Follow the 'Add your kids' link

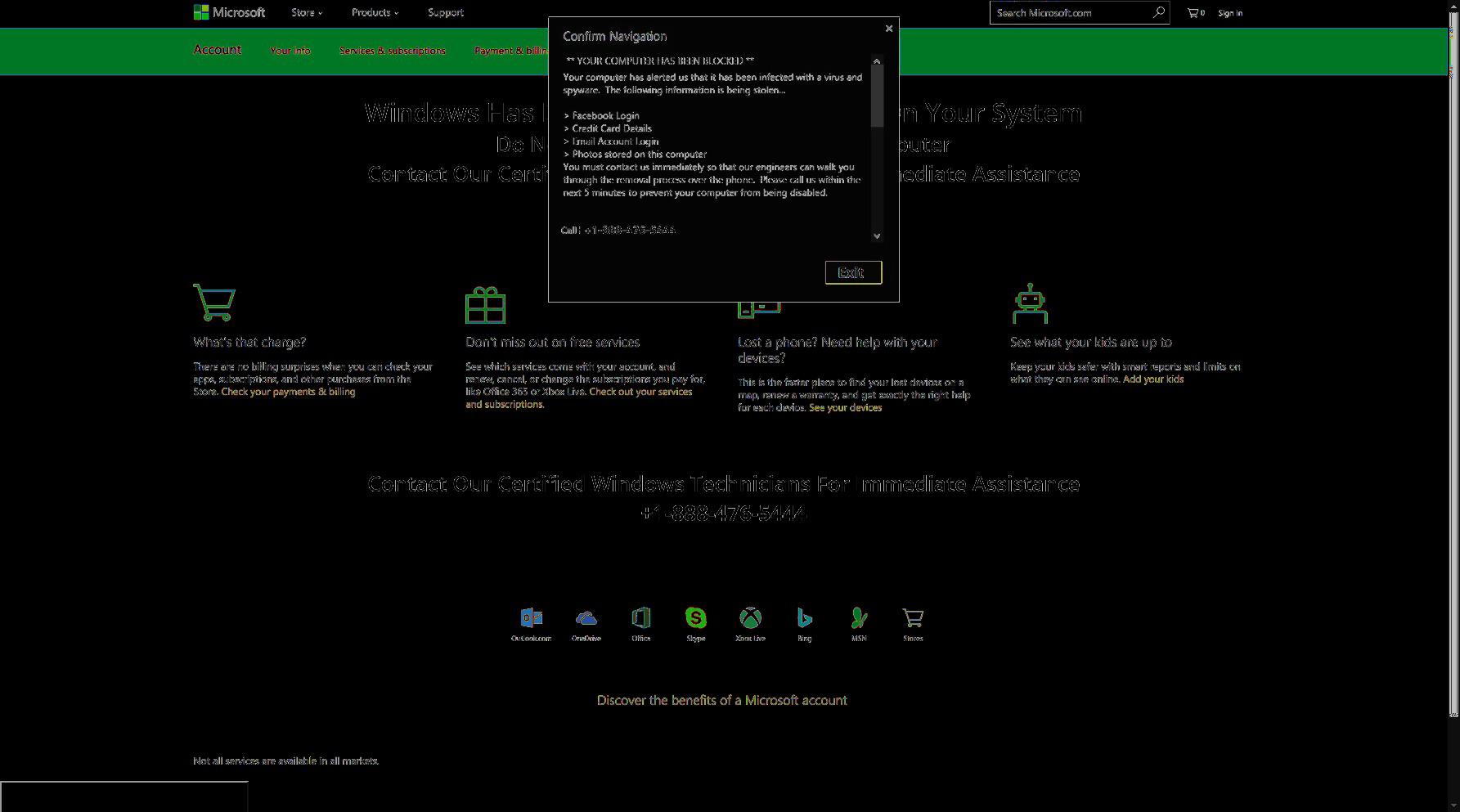pyautogui.click(x=1153, y=379)
